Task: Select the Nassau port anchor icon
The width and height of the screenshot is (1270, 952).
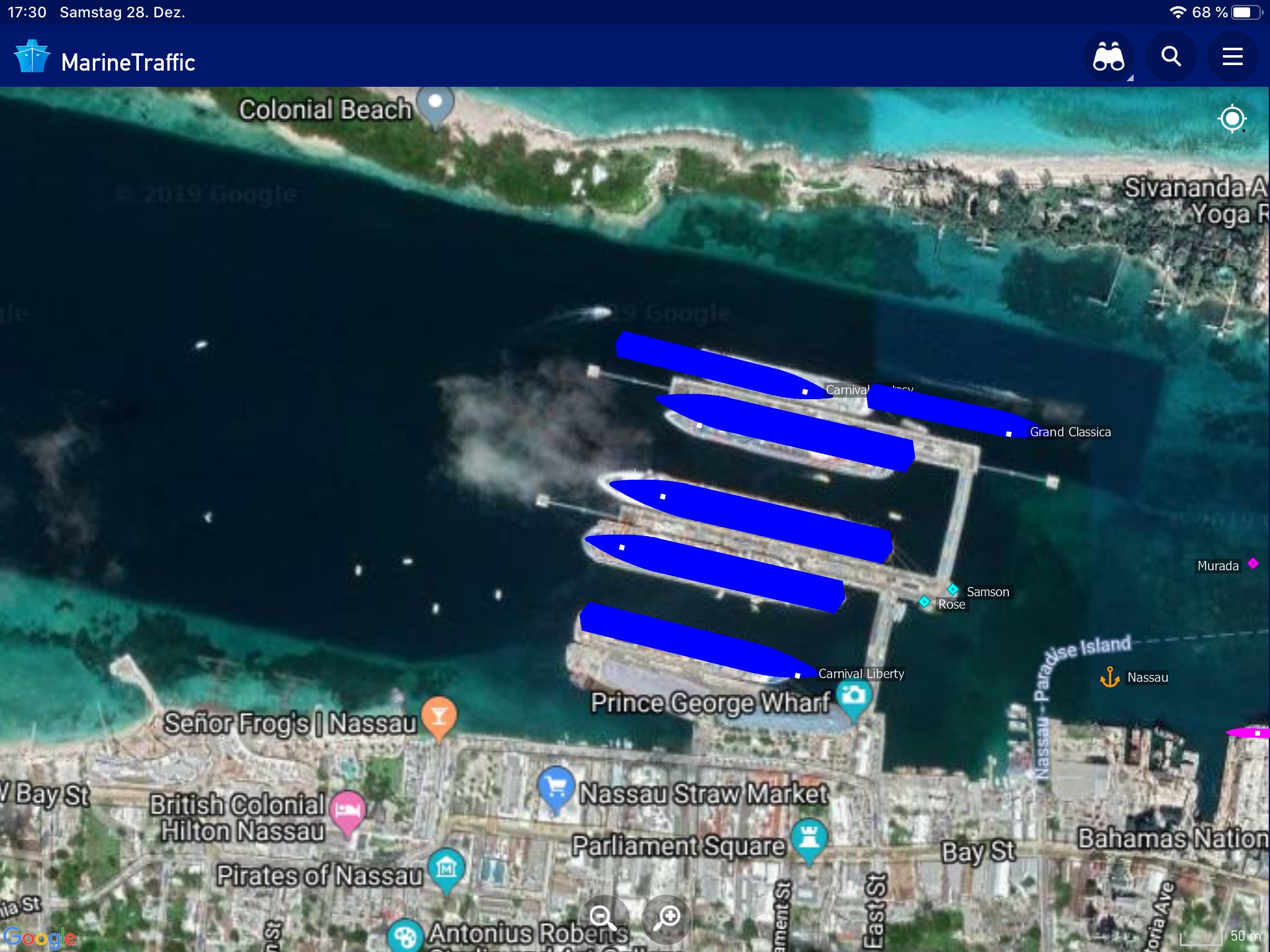Action: click(x=1109, y=677)
